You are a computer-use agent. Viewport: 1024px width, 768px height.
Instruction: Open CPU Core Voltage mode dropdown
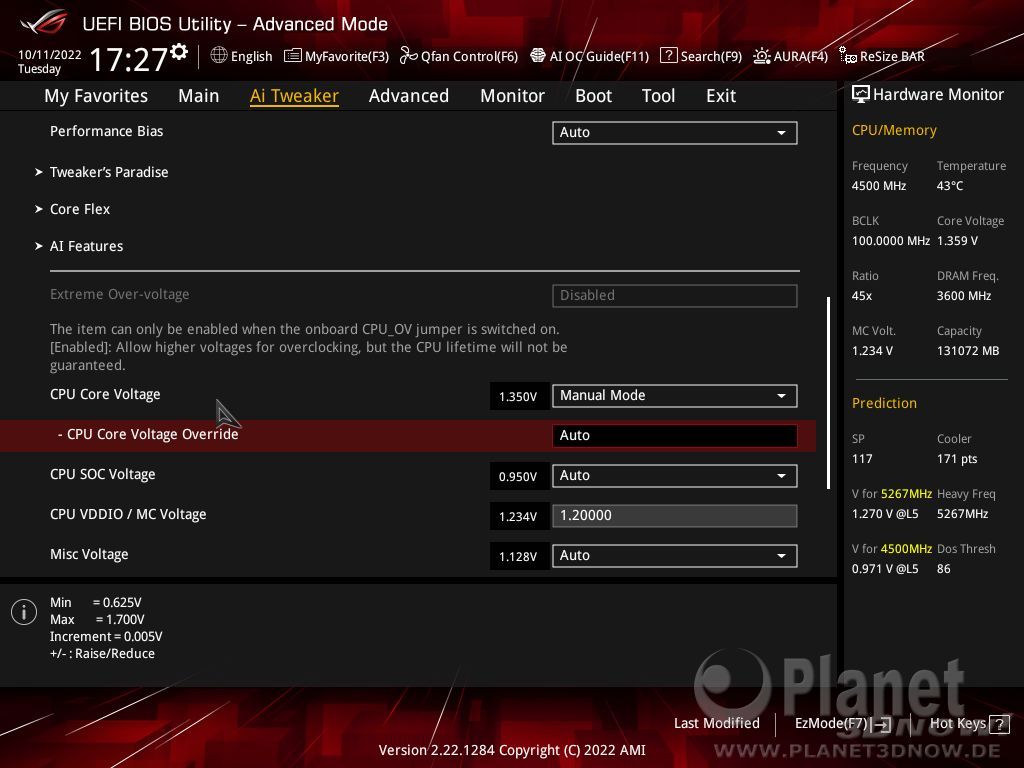coord(675,396)
